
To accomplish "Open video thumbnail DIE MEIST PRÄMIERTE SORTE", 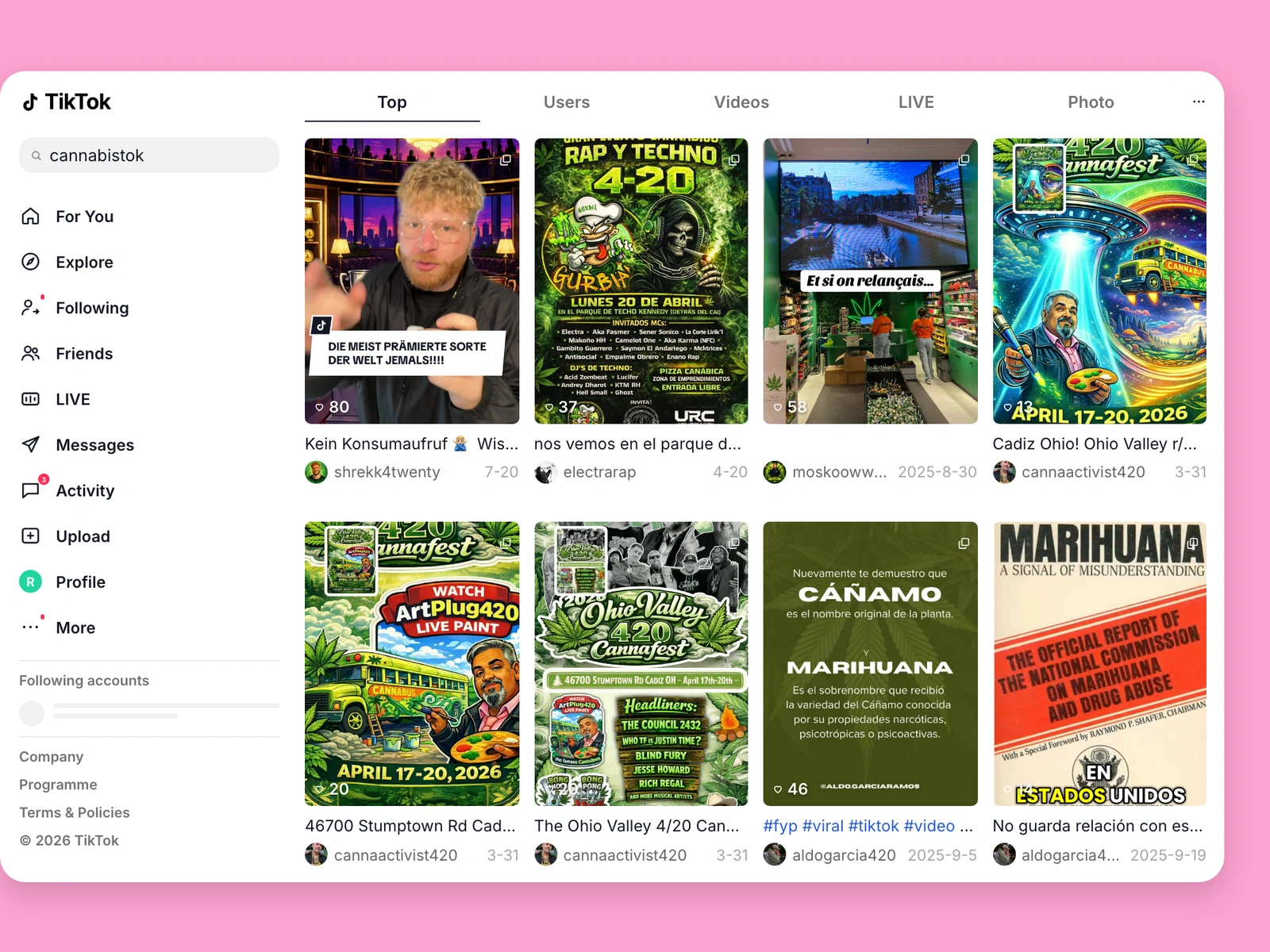I will [412, 281].
